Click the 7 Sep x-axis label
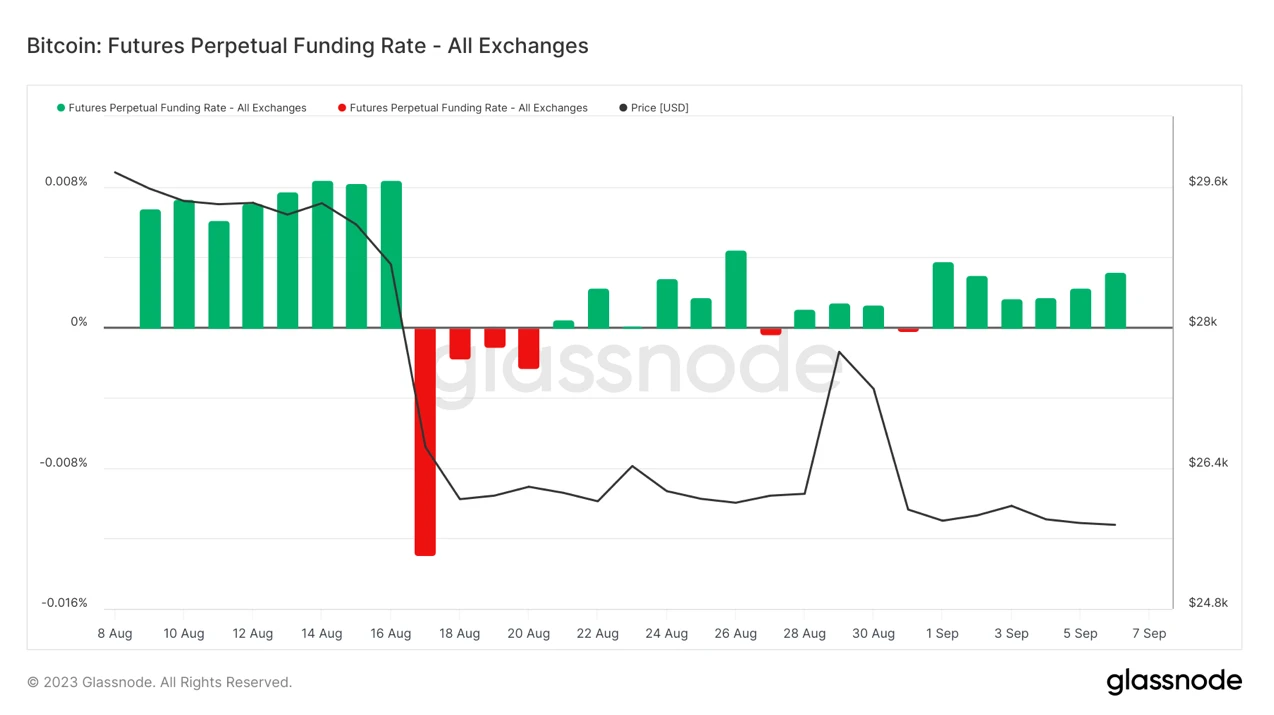This screenshot has height=715, width=1274. coord(1149,633)
